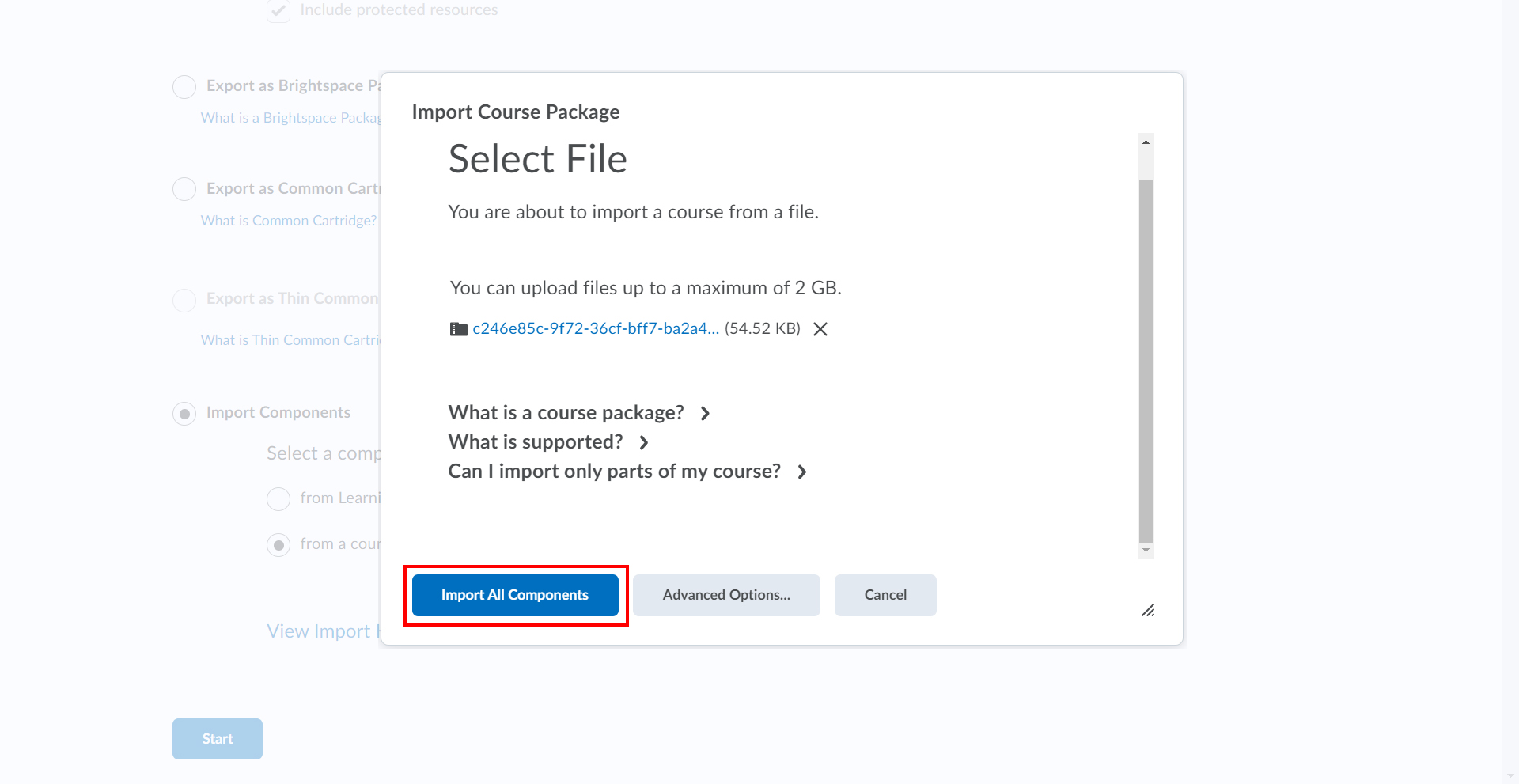This screenshot has height=784, width=1519.
Task: Open Advanced Options in import dialog
Action: click(x=726, y=595)
